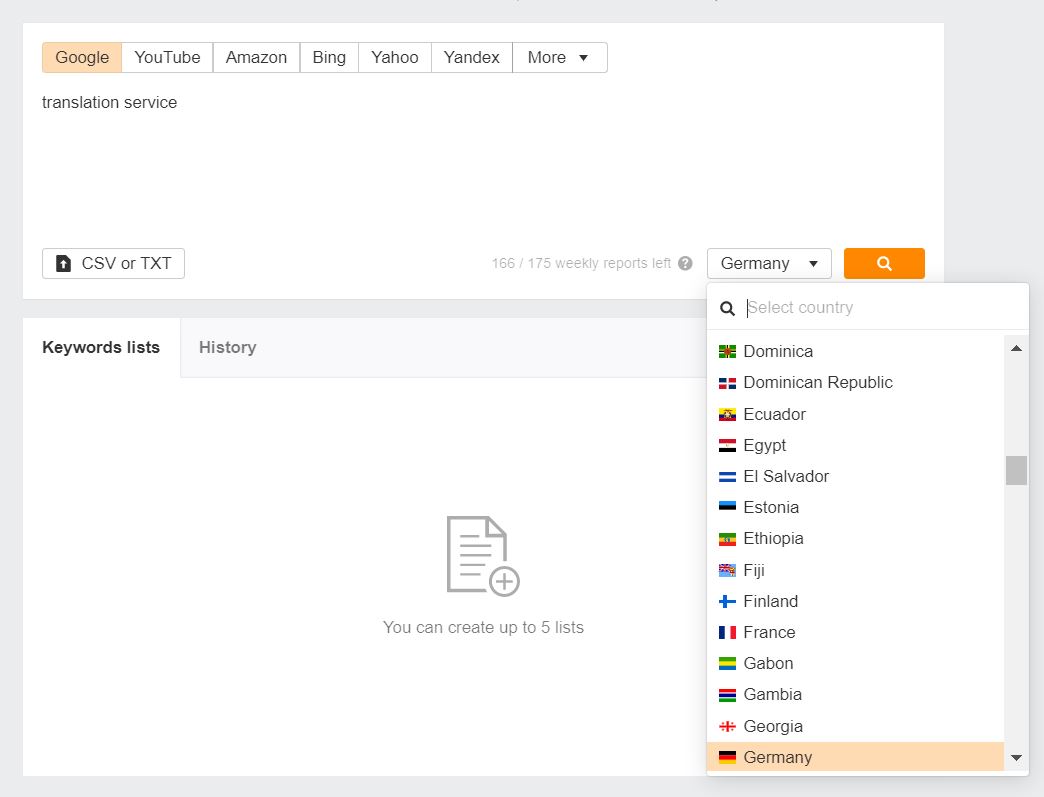Click the country list scrollbar down arrow
Screen dimensions: 1044x797
(x=1016, y=758)
